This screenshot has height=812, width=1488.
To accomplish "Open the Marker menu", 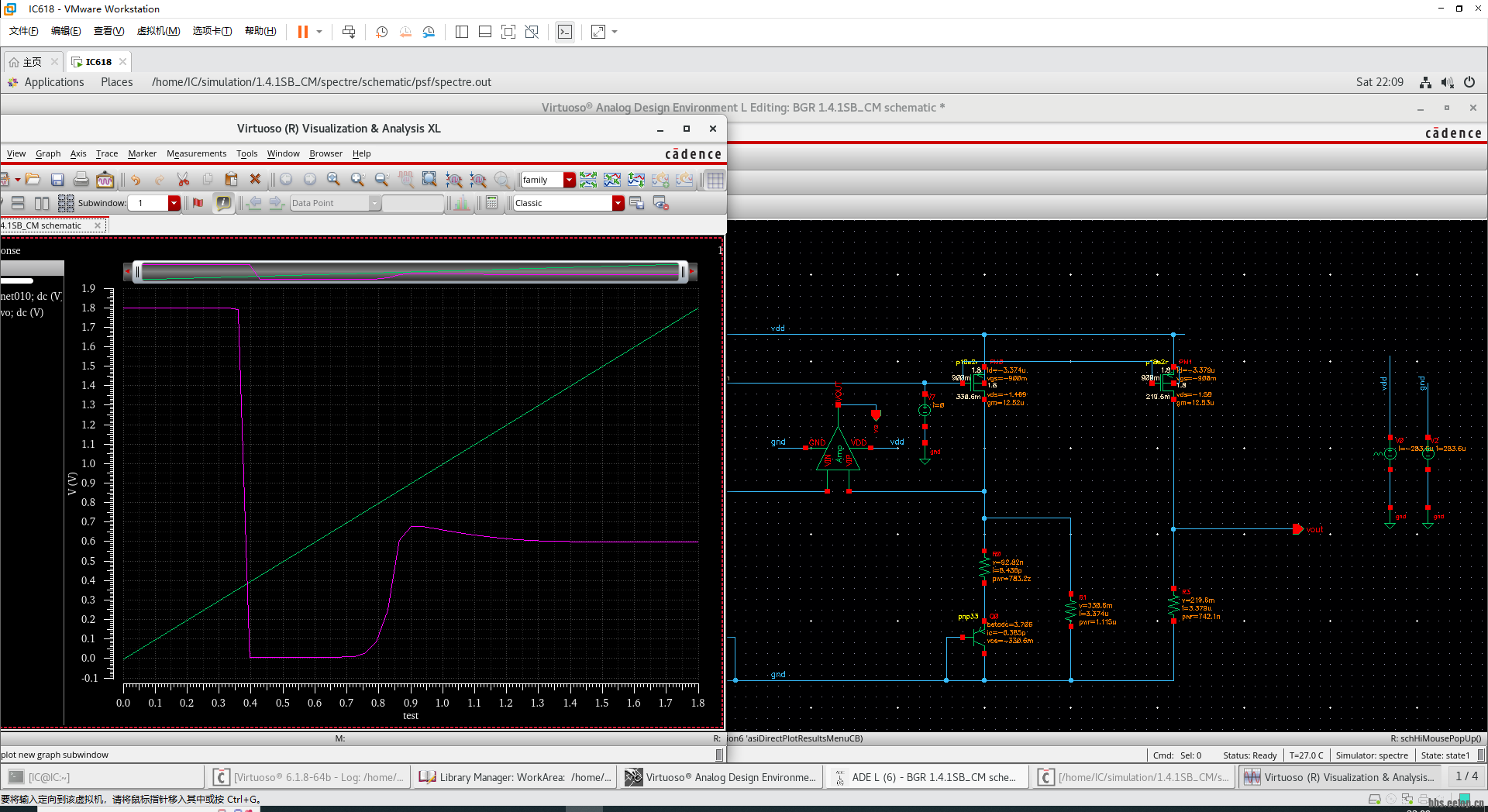I will click(142, 153).
